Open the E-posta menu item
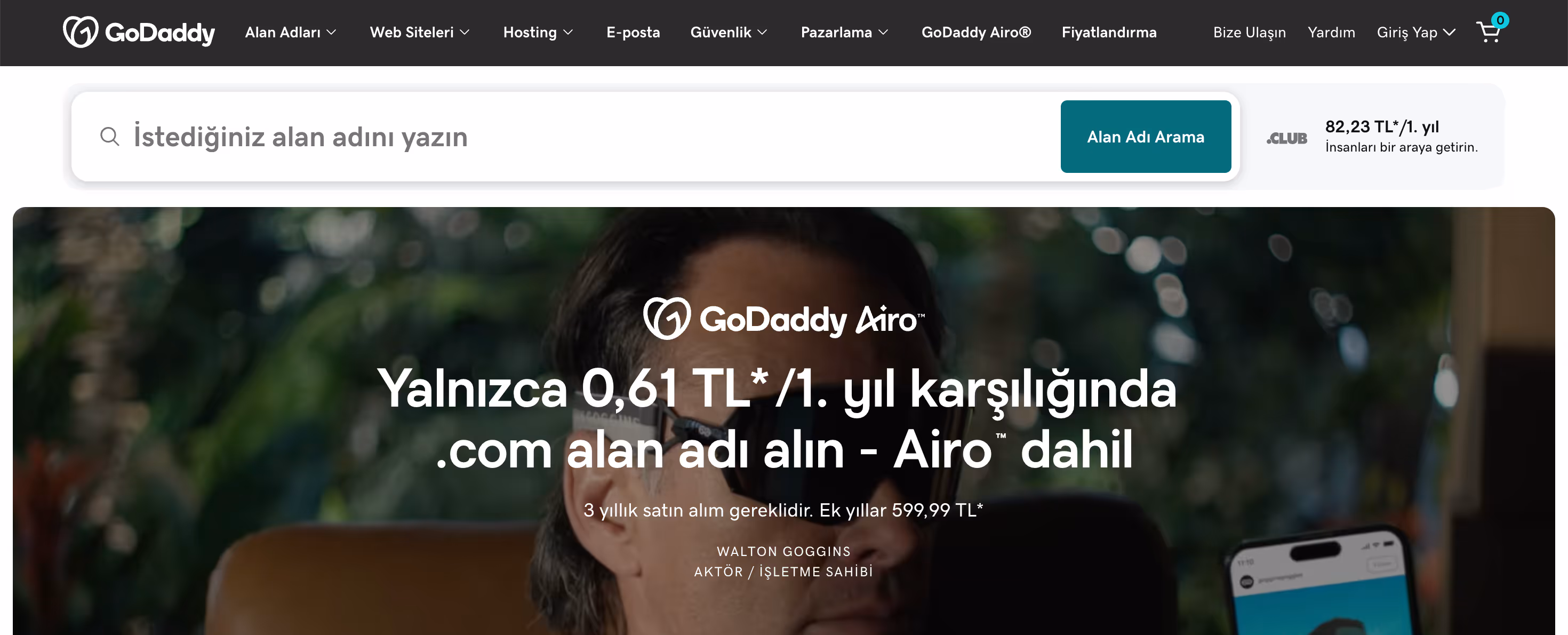 coord(633,32)
